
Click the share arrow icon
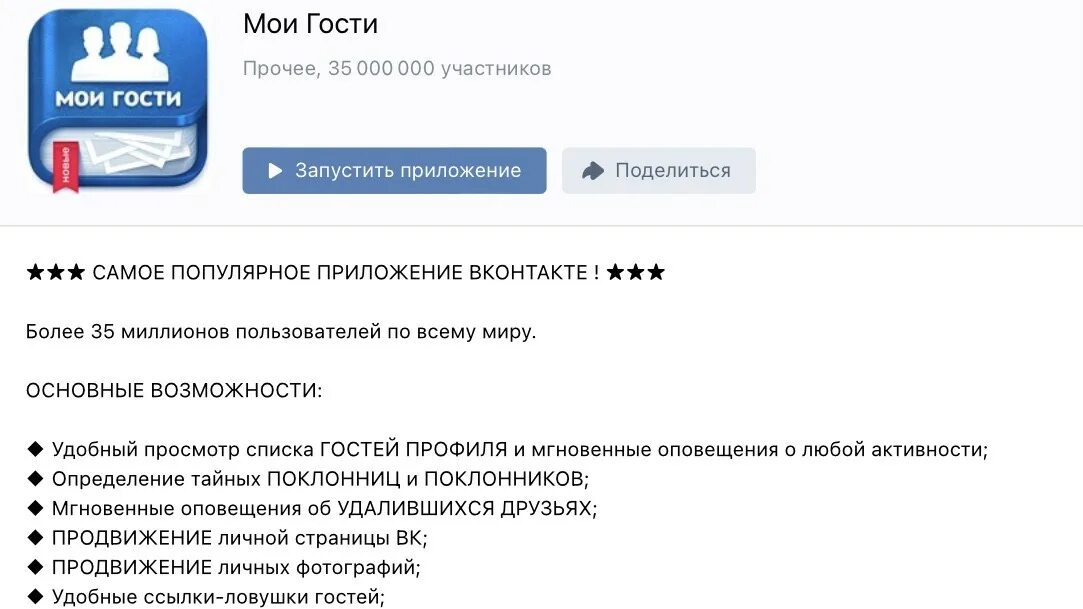(x=593, y=171)
